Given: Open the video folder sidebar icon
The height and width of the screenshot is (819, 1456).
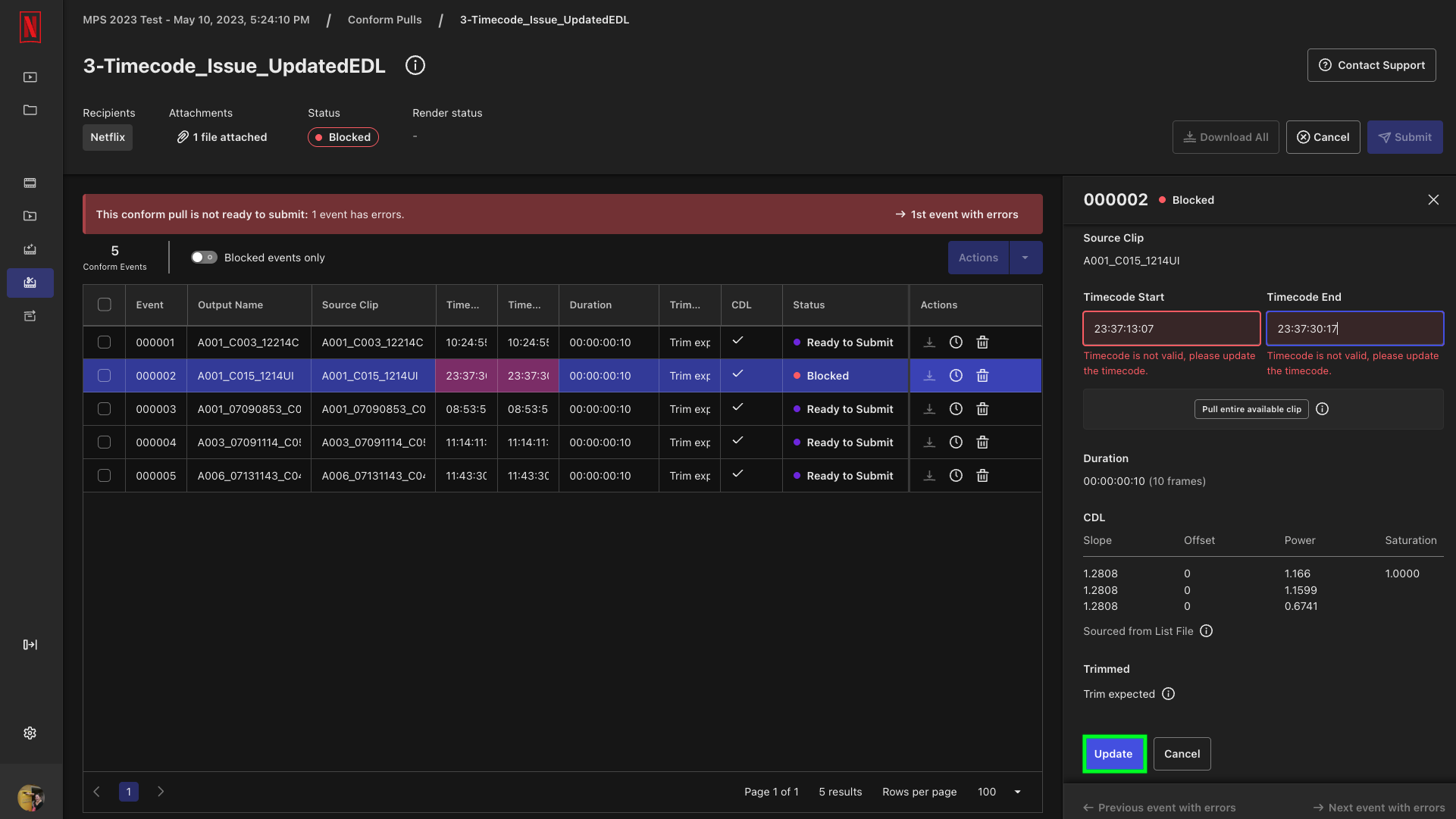Looking at the screenshot, I should coord(30,216).
